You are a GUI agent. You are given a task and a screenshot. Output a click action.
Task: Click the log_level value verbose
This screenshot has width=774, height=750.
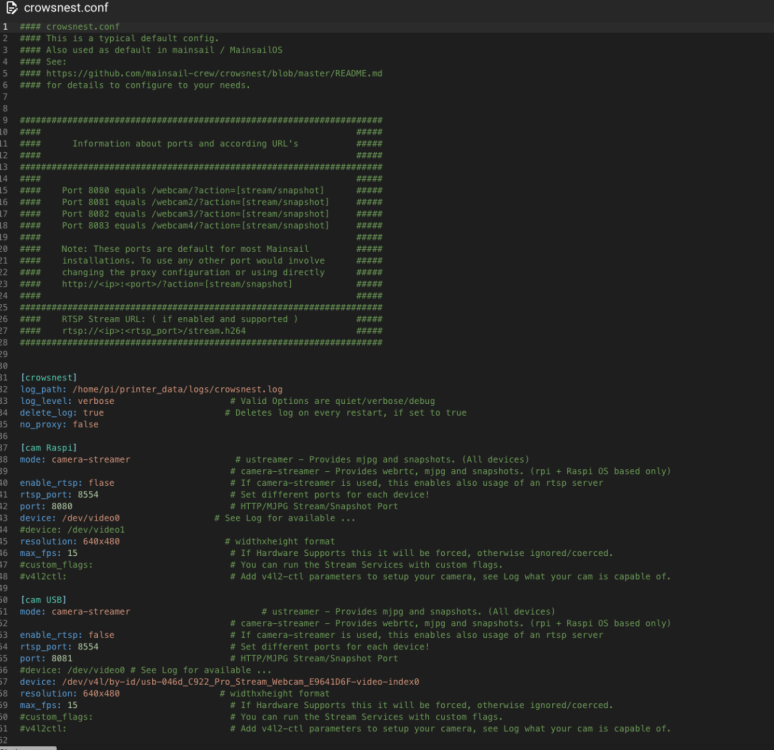click(x=96, y=401)
